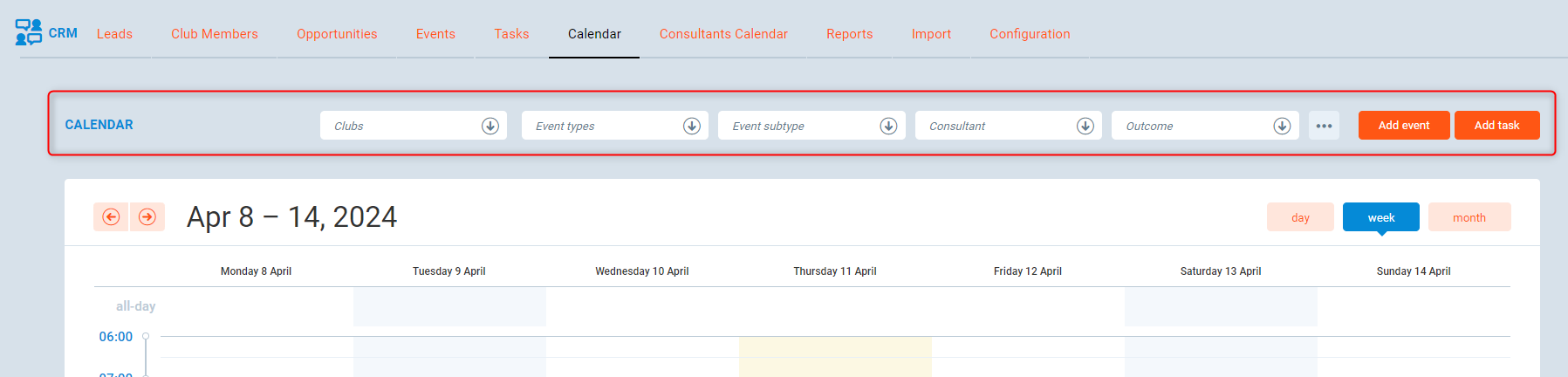Screen dimensions: 1568x377
Task: Expand the Outcome filter dropdown
Action: click(1282, 126)
